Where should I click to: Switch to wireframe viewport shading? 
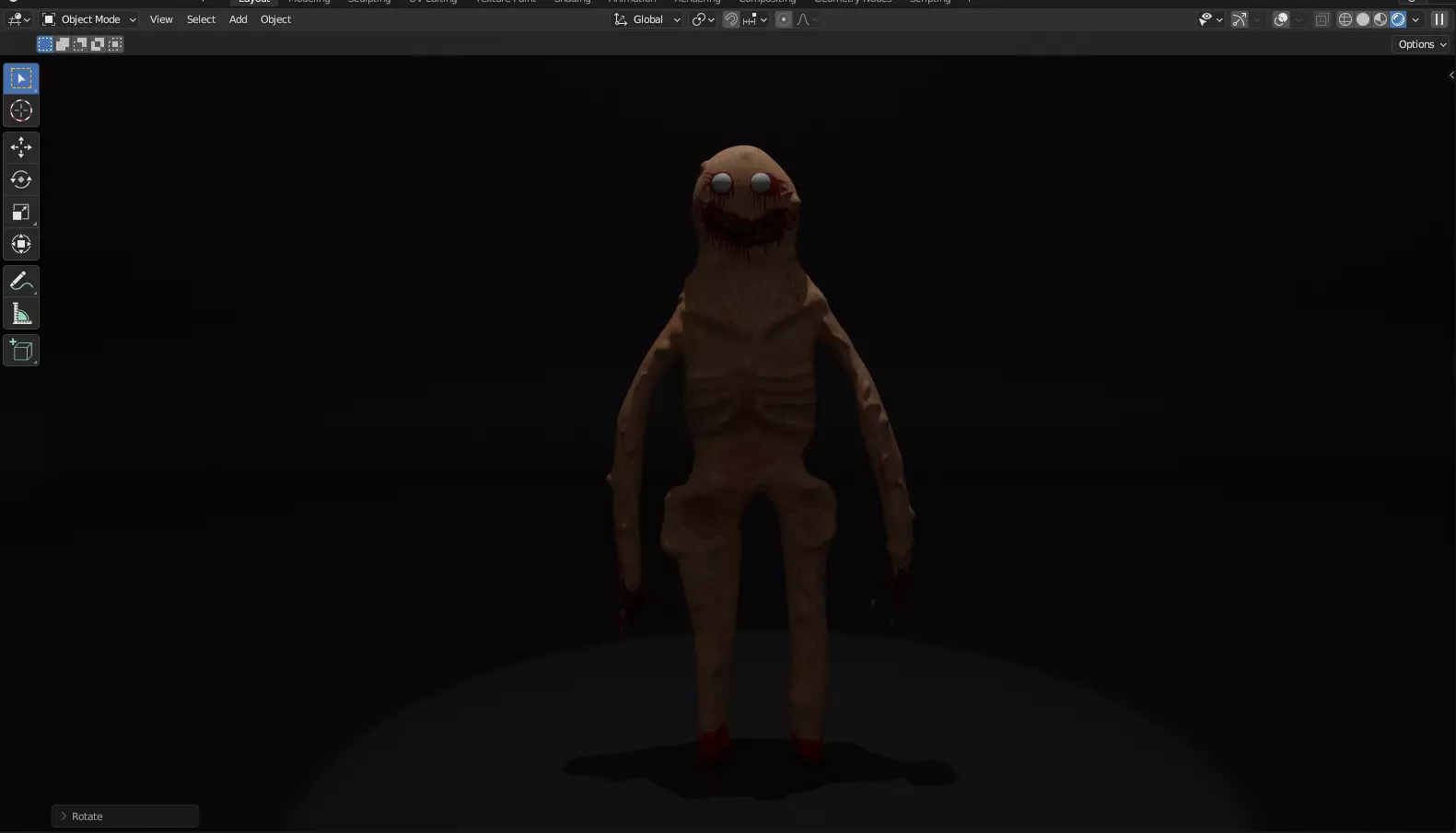pyautogui.click(x=1345, y=19)
